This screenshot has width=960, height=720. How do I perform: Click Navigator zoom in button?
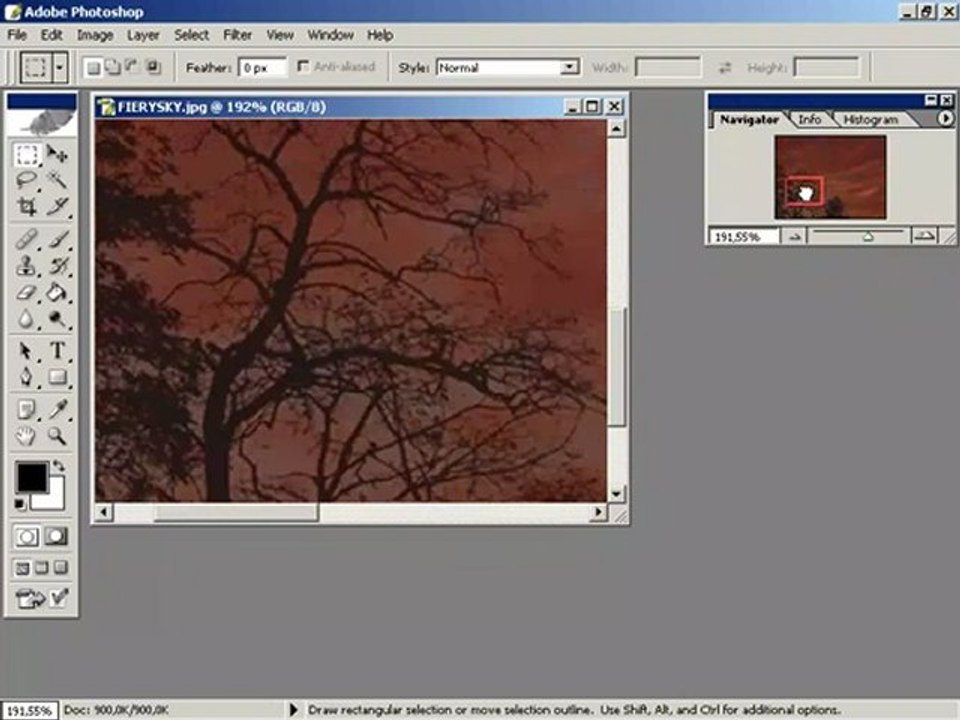tap(924, 236)
